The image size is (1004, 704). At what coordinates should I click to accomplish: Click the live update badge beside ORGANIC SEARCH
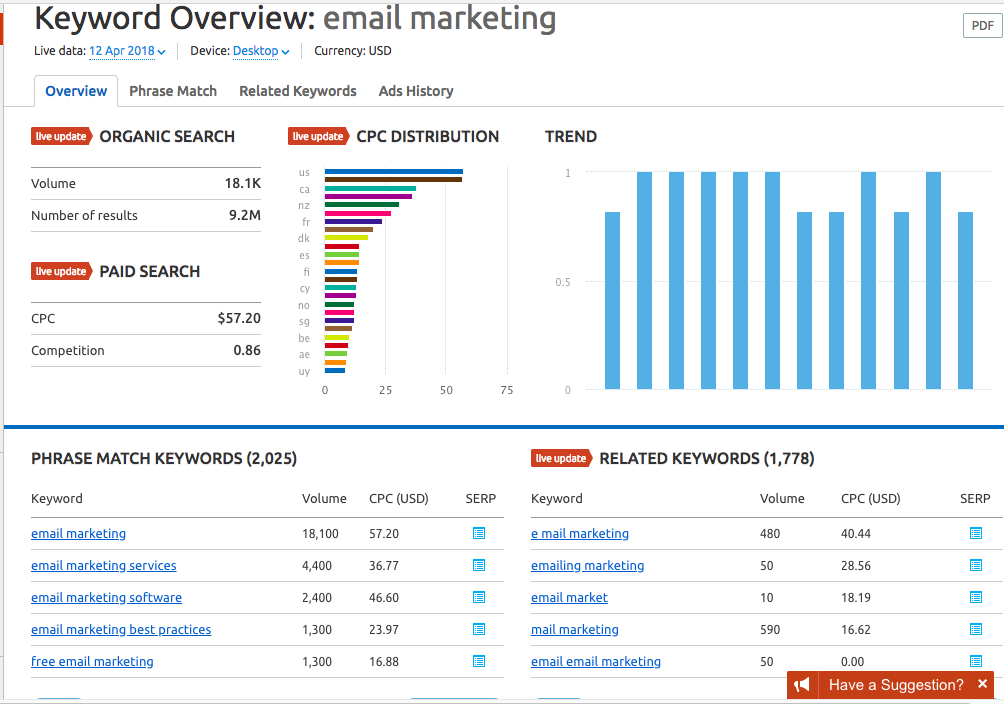pyautogui.click(x=61, y=136)
